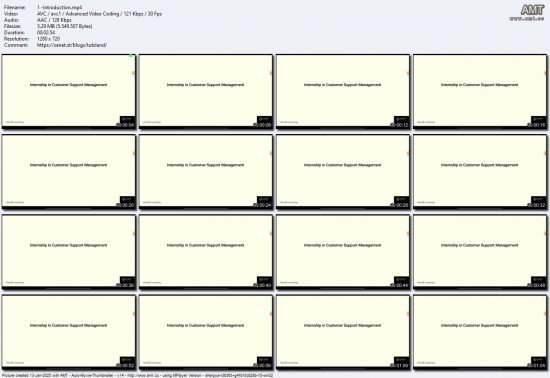Viewport: 550px width, 378px height.
Task: Open the thumbnail stamped 00:00:04
Action: (68, 91)
